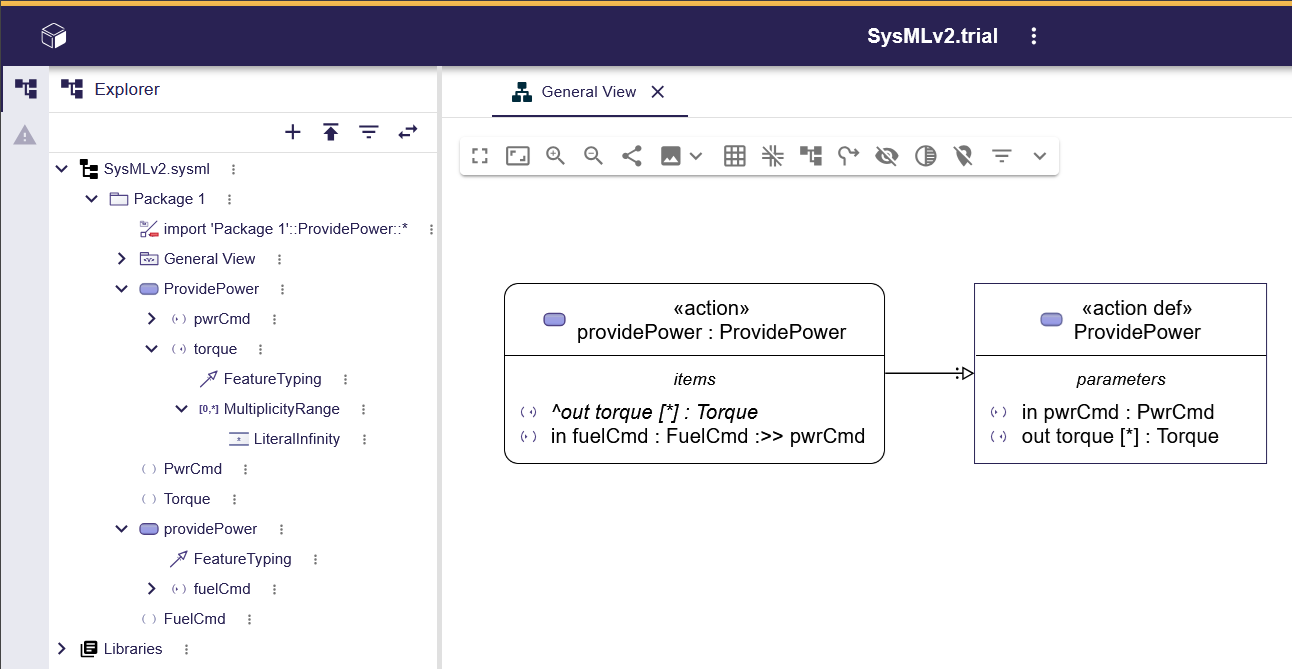Click the plus icon to add new model
The image size is (1292, 669).
click(x=293, y=132)
